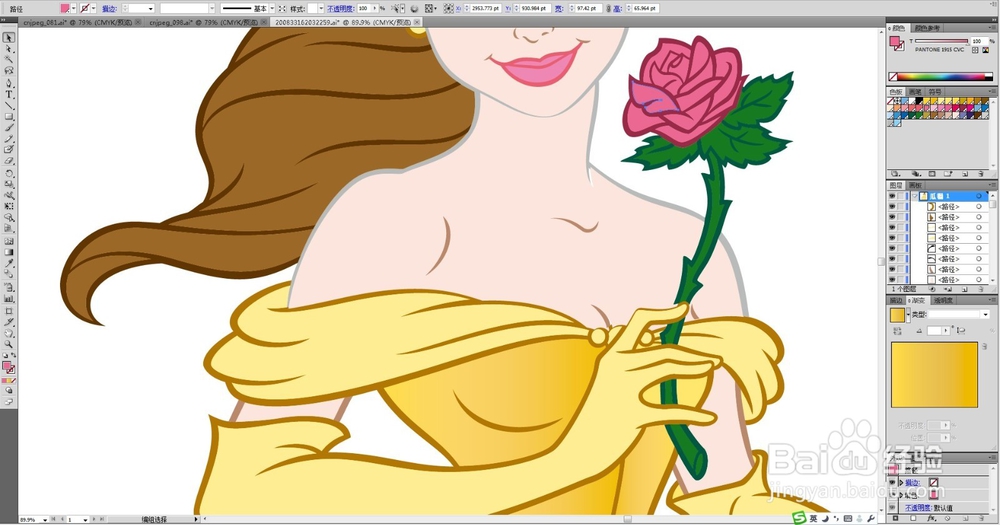Expand 描边 row in appearance panel
Viewport: 1000px width, 525px height.
(901, 483)
